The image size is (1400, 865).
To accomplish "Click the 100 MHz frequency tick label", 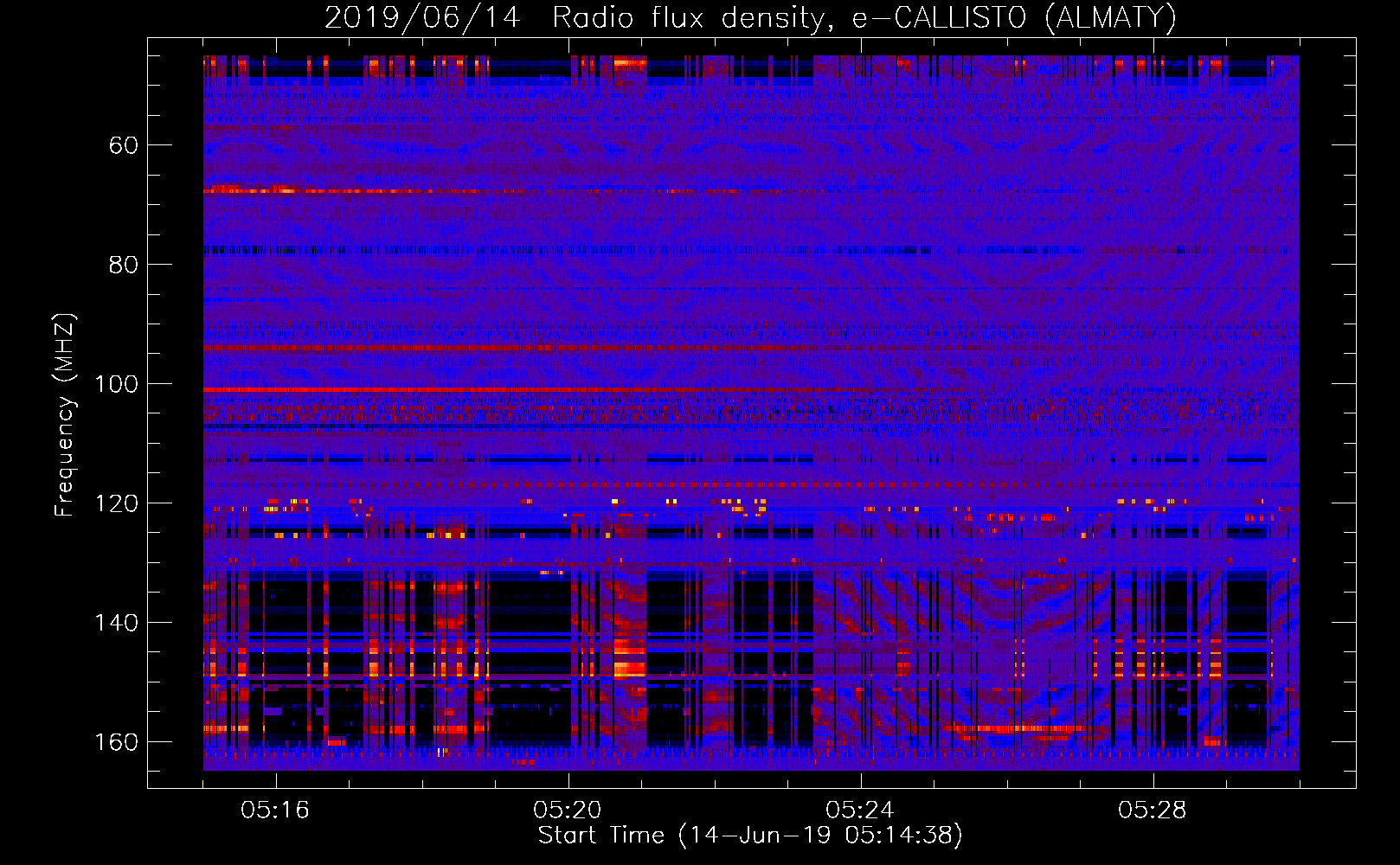I will (x=117, y=384).
